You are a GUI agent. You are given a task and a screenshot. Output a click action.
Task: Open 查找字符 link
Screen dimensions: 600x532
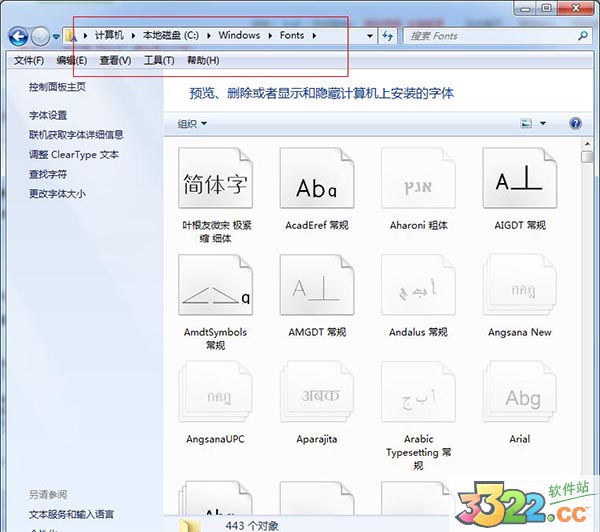48,174
